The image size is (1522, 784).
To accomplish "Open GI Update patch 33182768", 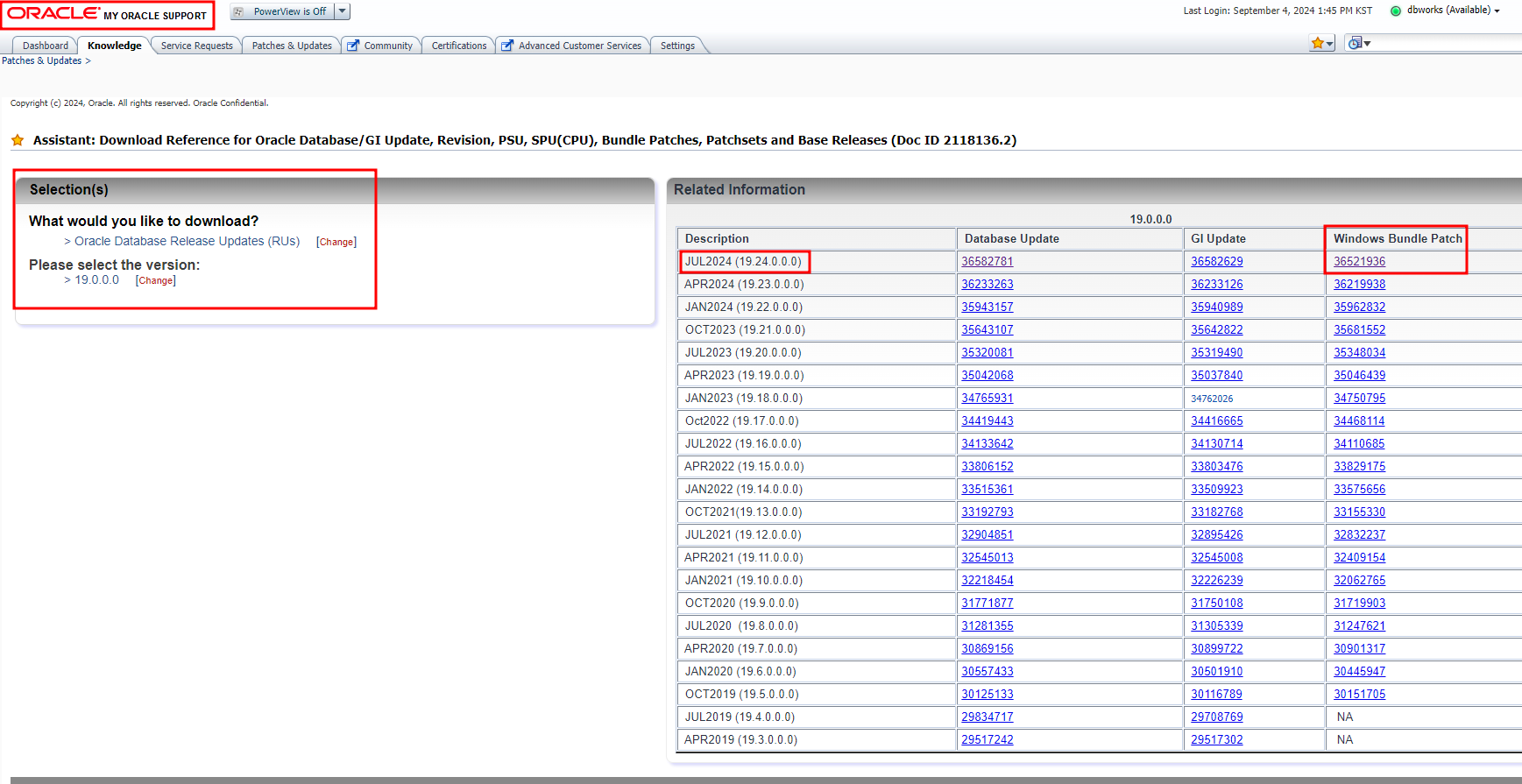I will (x=1216, y=512).
